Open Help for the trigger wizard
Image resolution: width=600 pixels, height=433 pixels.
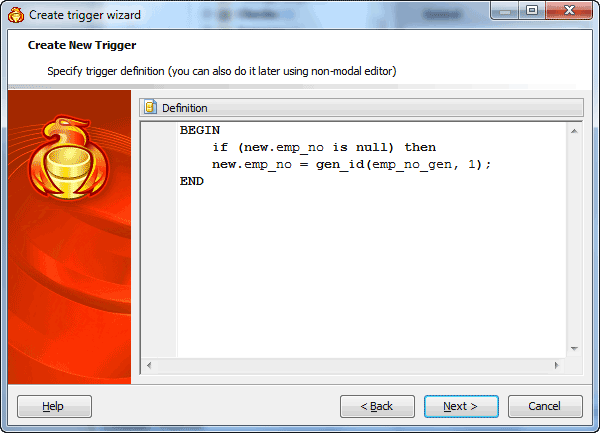tap(54, 406)
